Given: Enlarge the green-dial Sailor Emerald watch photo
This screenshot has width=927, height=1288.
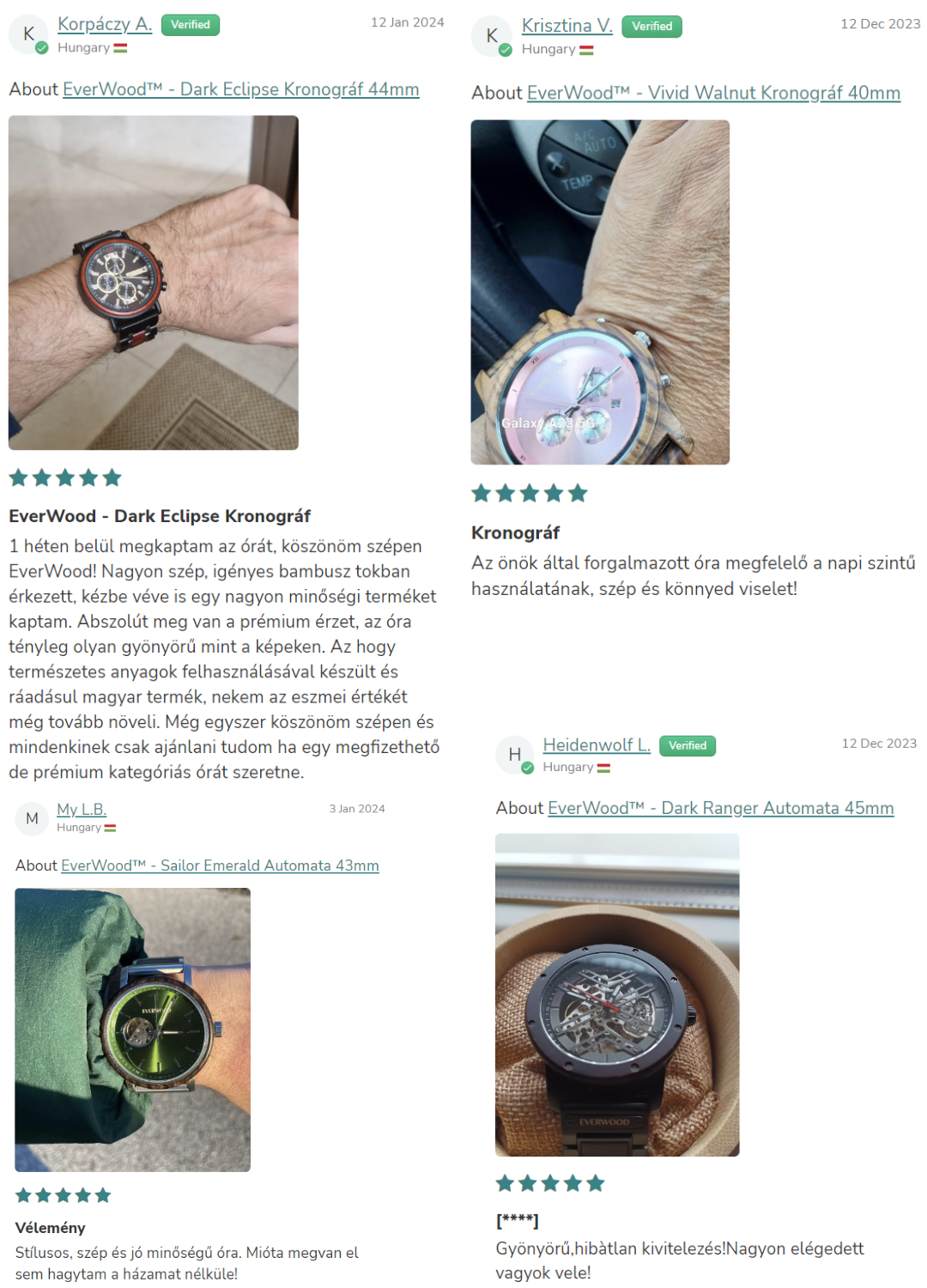Looking at the screenshot, I should [x=133, y=1030].
